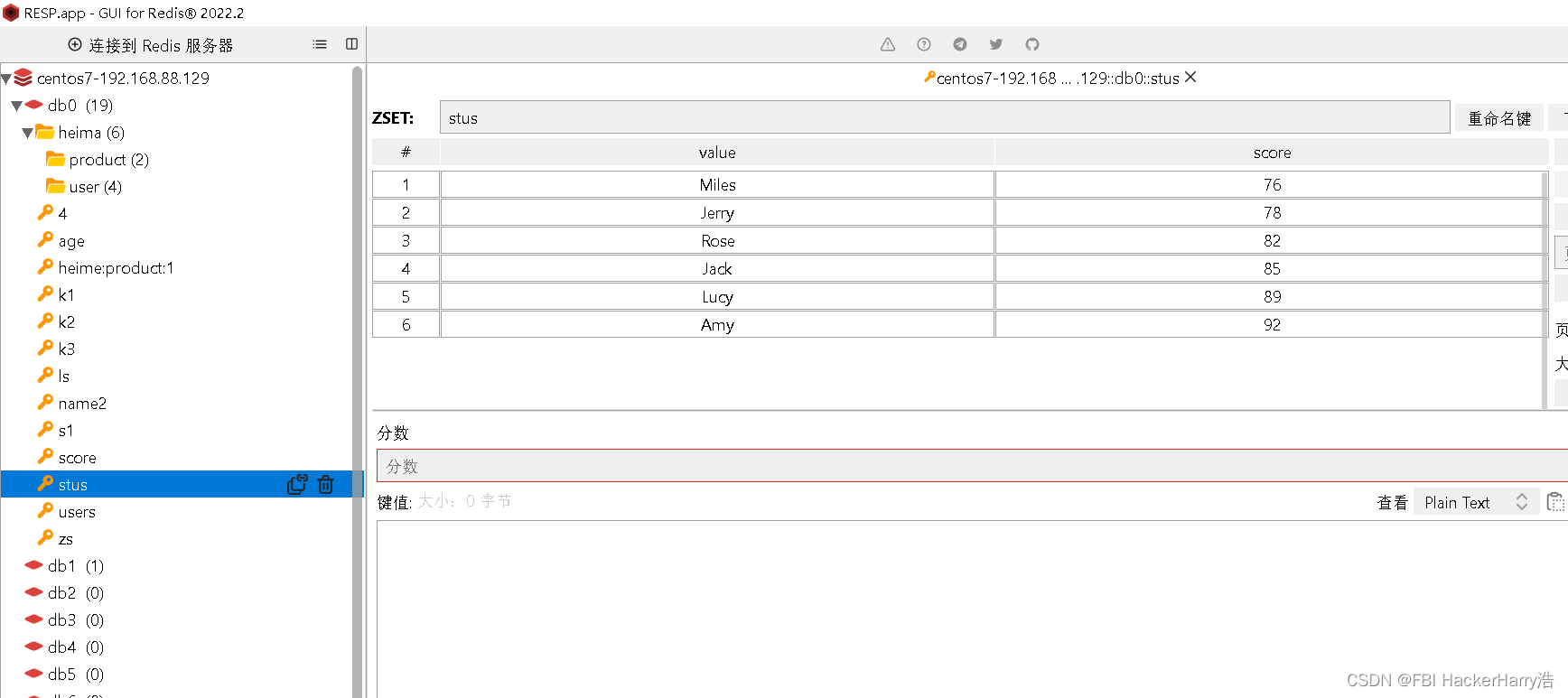Select the s1 key in tree
The image size is (1568, 698).
(65, 430)
